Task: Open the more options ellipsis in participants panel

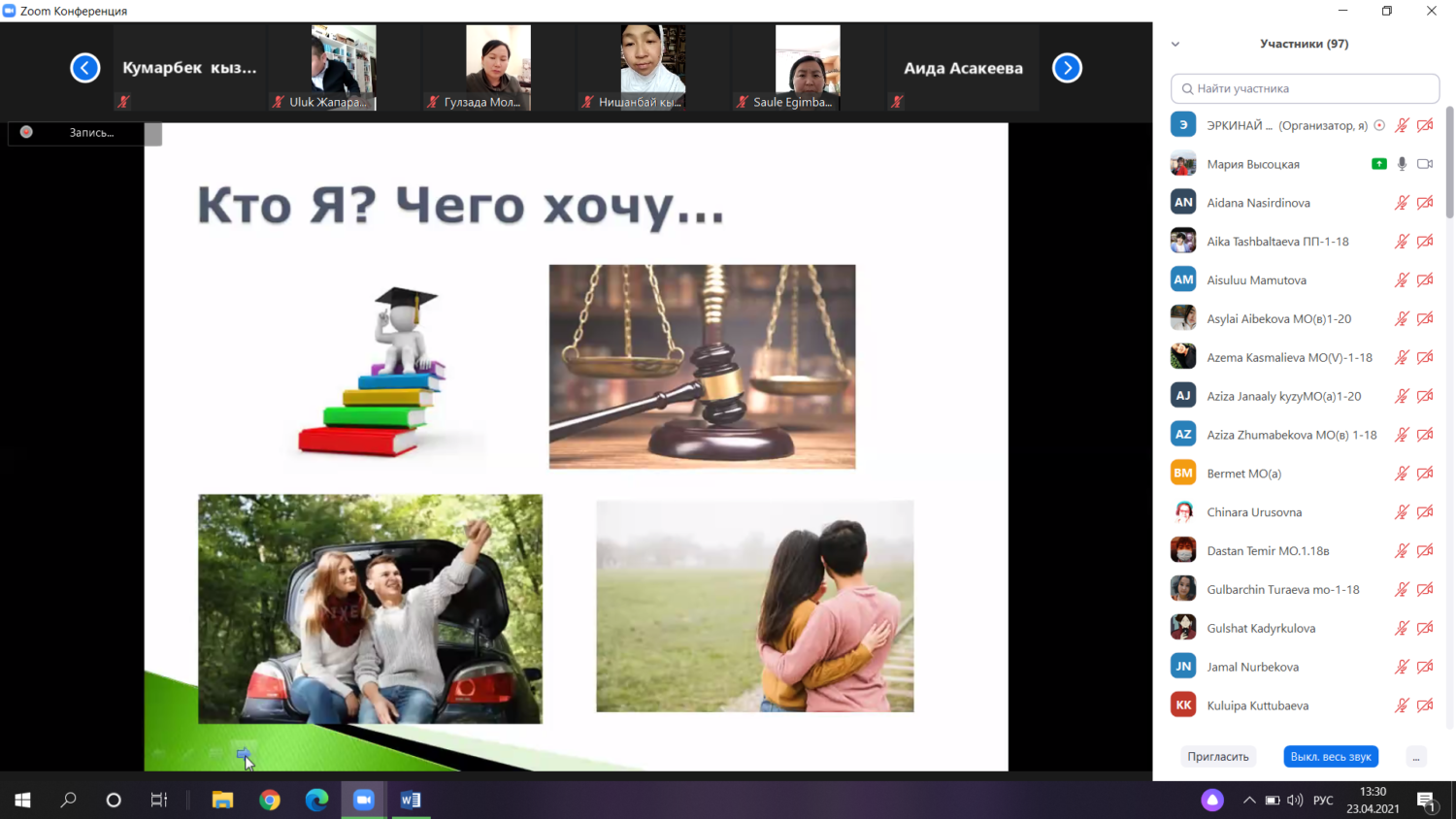Action: pyautogui.click(x=1416, y=757)
